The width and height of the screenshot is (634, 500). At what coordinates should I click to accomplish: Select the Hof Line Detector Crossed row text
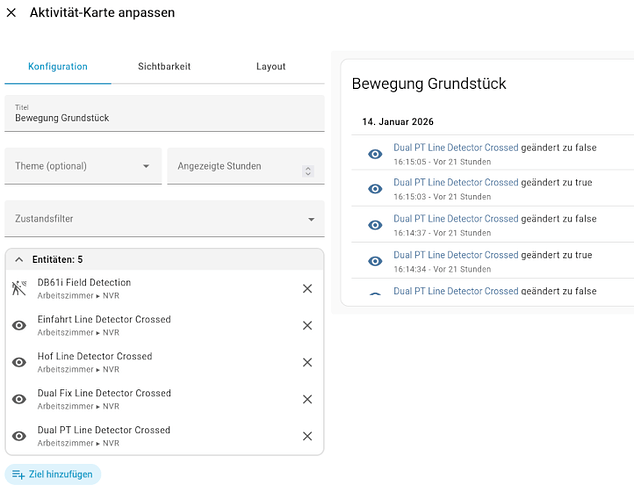pos(95,356)
